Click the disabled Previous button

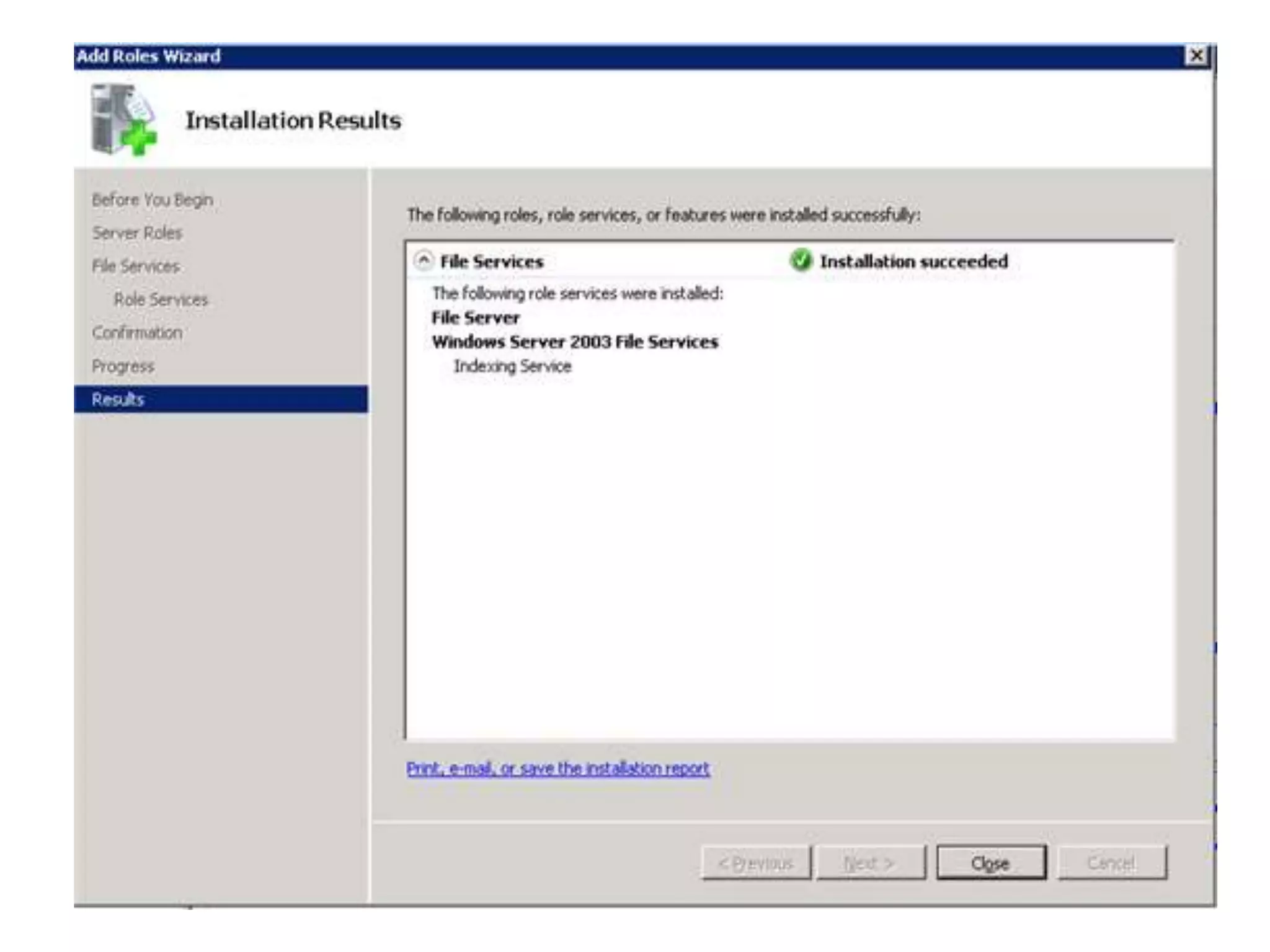(756, 863)
